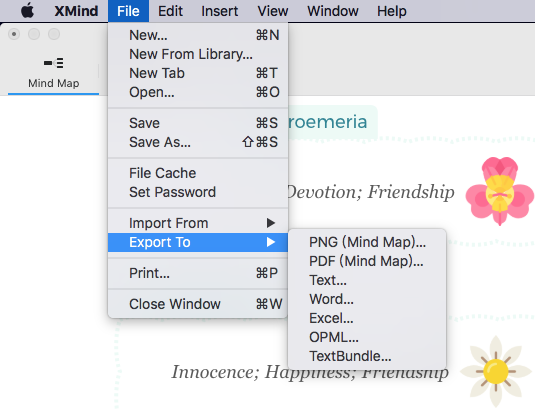
Task: Choose Print... from File menu
Action: (198, 273)
